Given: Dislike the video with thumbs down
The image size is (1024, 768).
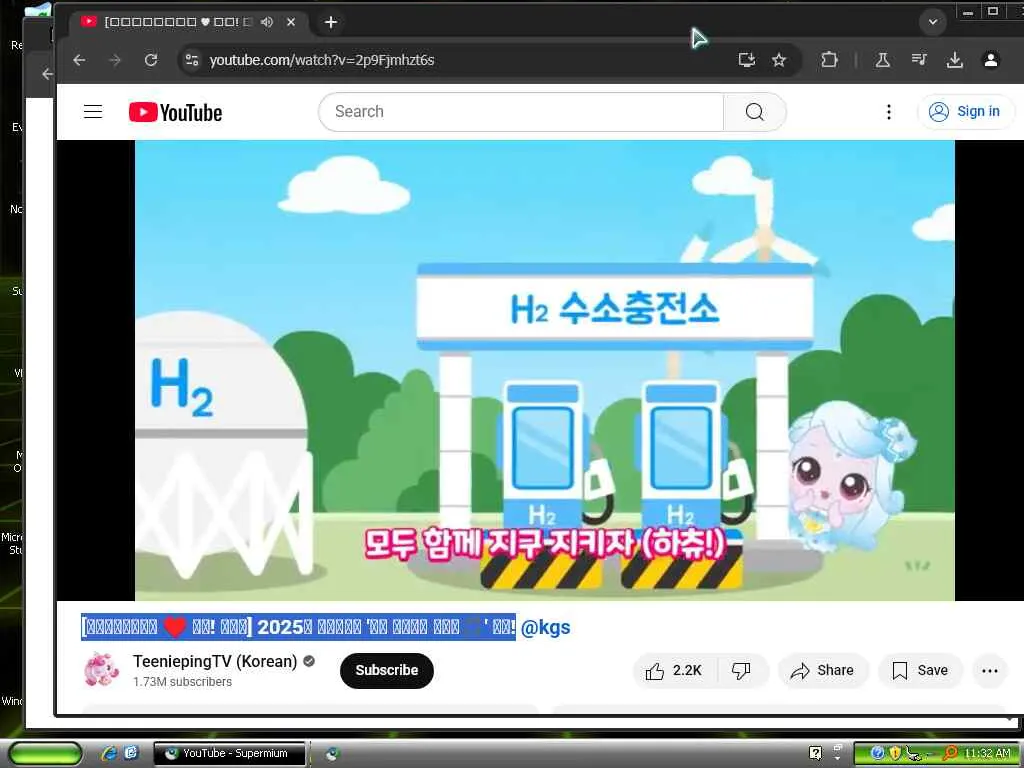Looking at the screenshot, I should click(742, 671).
